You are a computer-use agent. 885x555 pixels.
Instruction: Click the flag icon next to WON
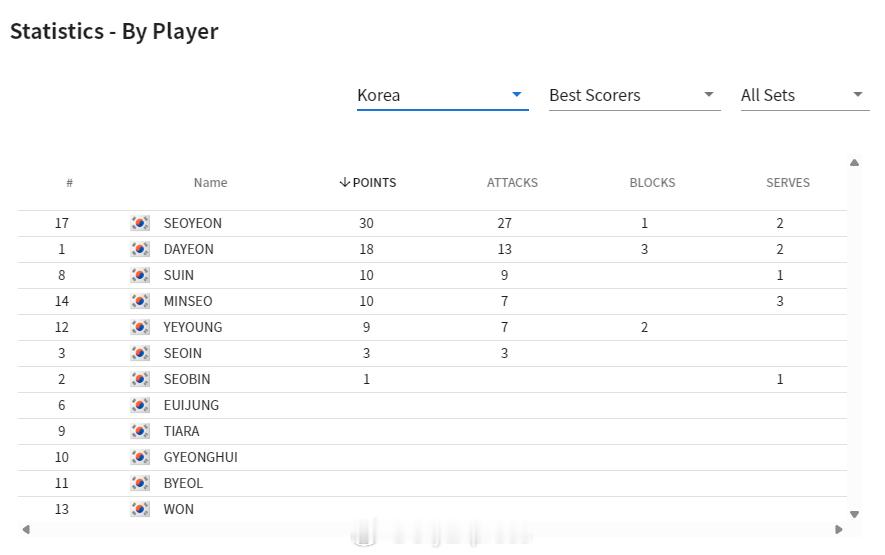(140, 509)
